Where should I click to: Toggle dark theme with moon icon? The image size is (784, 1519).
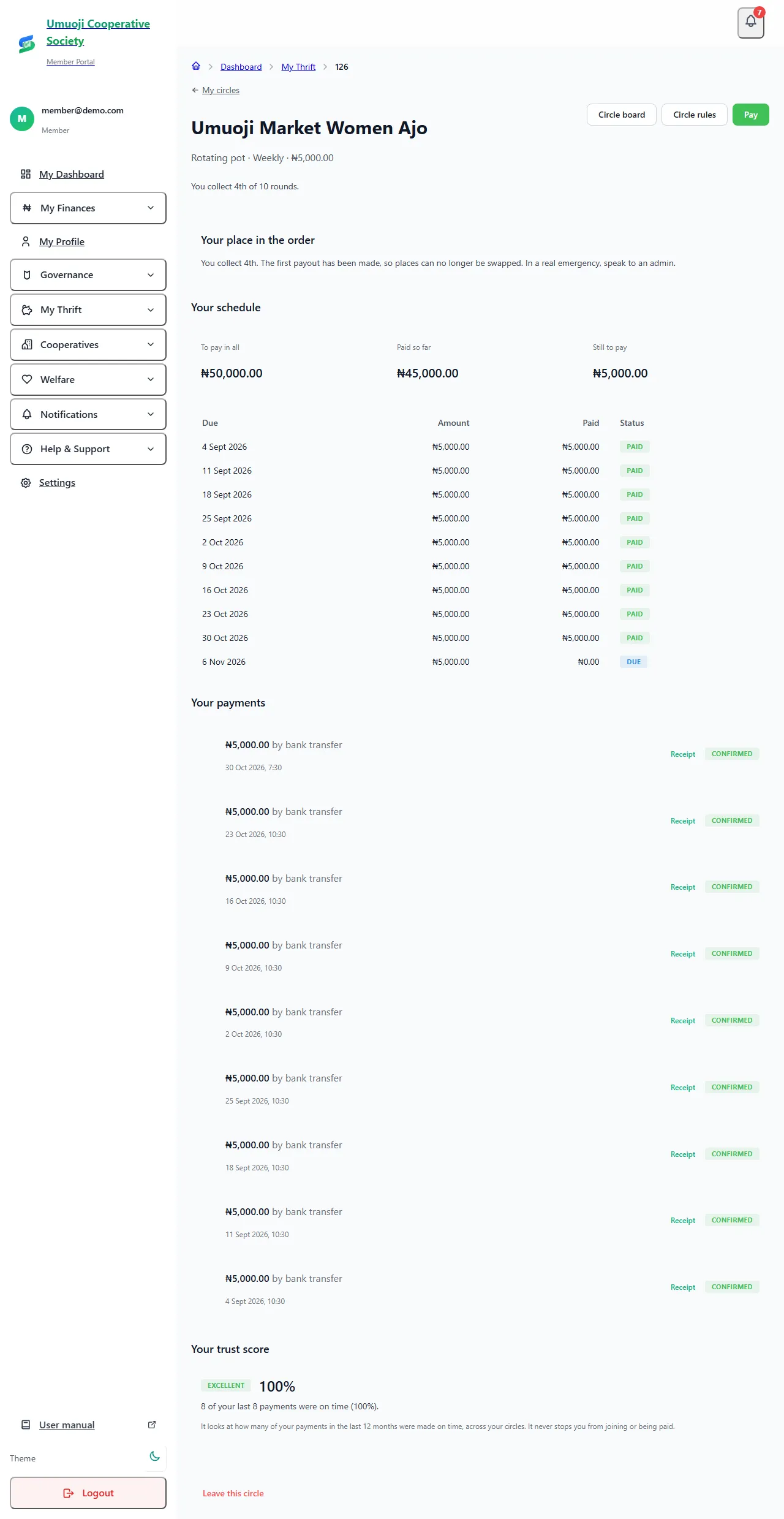pyautogui.click(x=155, y=1456)
